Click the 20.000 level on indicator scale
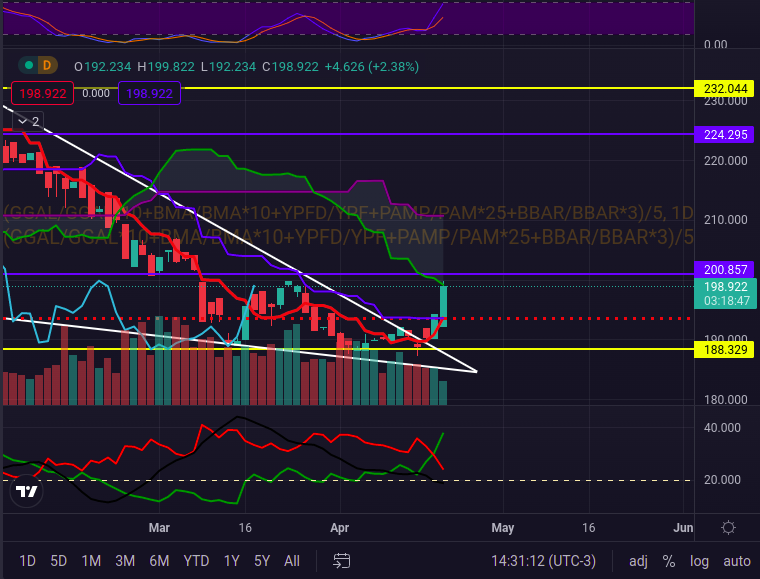The image size is (760, 579). pyautogui.click(x=722, y=480)
